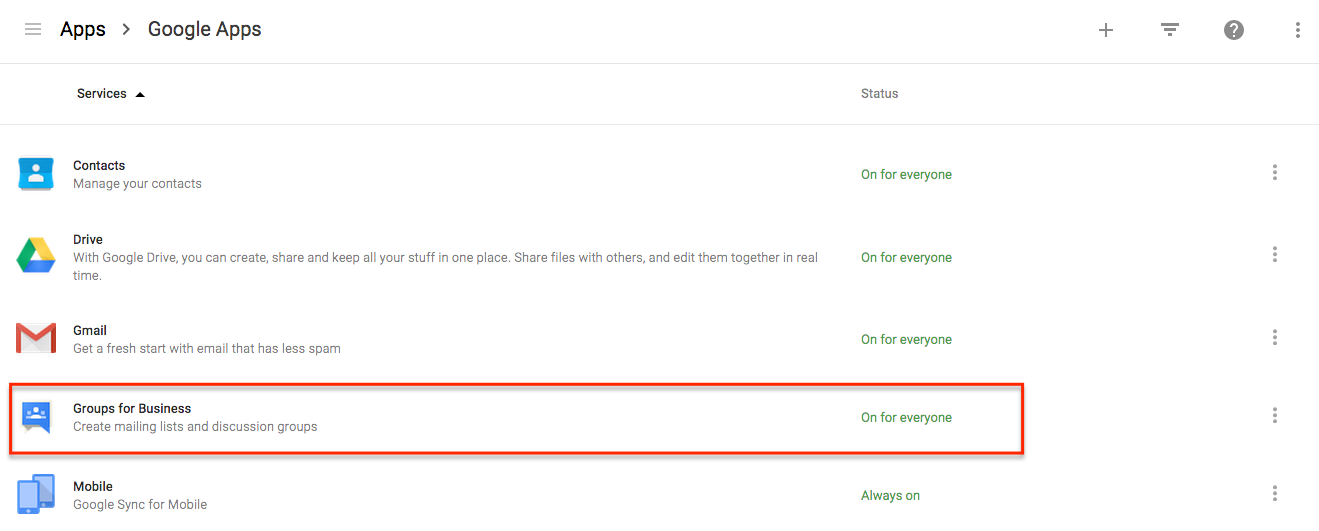The width and height of the screenshot is (1319, 531).
Task: Click the Gmail envelope icon
Action: [x=36, y=338]
